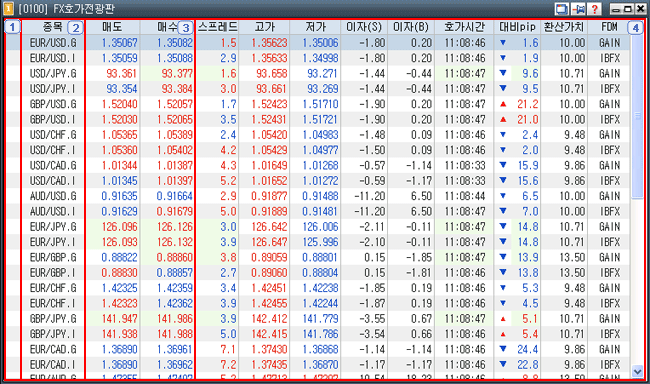Select the EUR/CAD.I symbol cell
This screenshot has height=384, width=650.
tap(53, 365)
